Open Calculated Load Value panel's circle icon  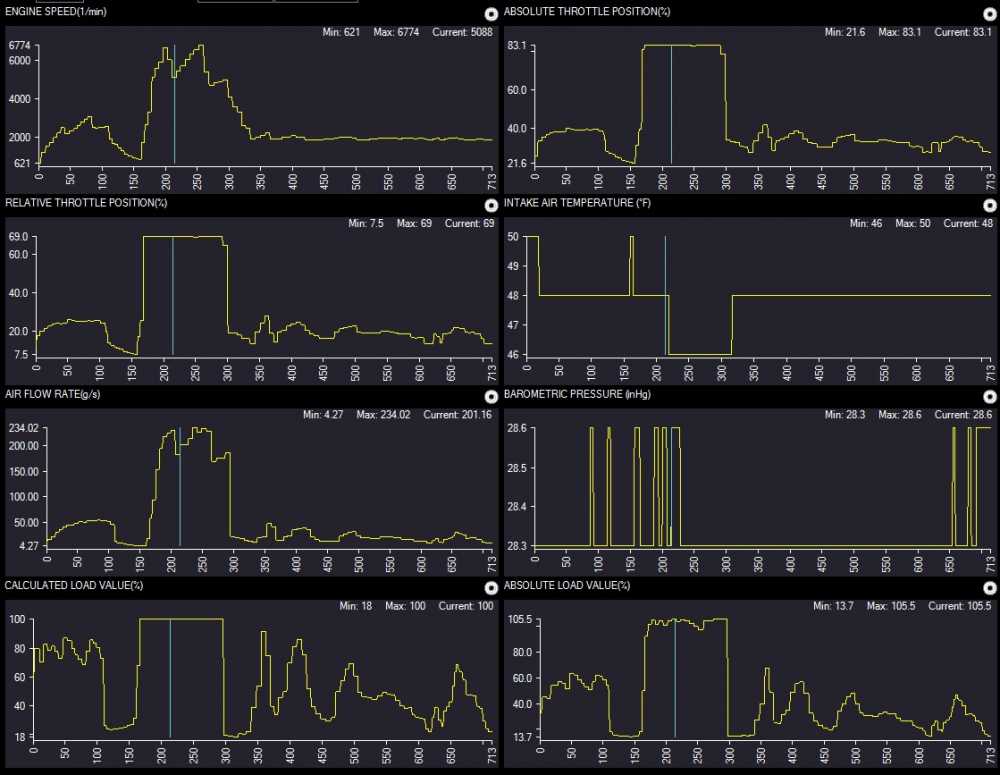[x=490, y=588]
